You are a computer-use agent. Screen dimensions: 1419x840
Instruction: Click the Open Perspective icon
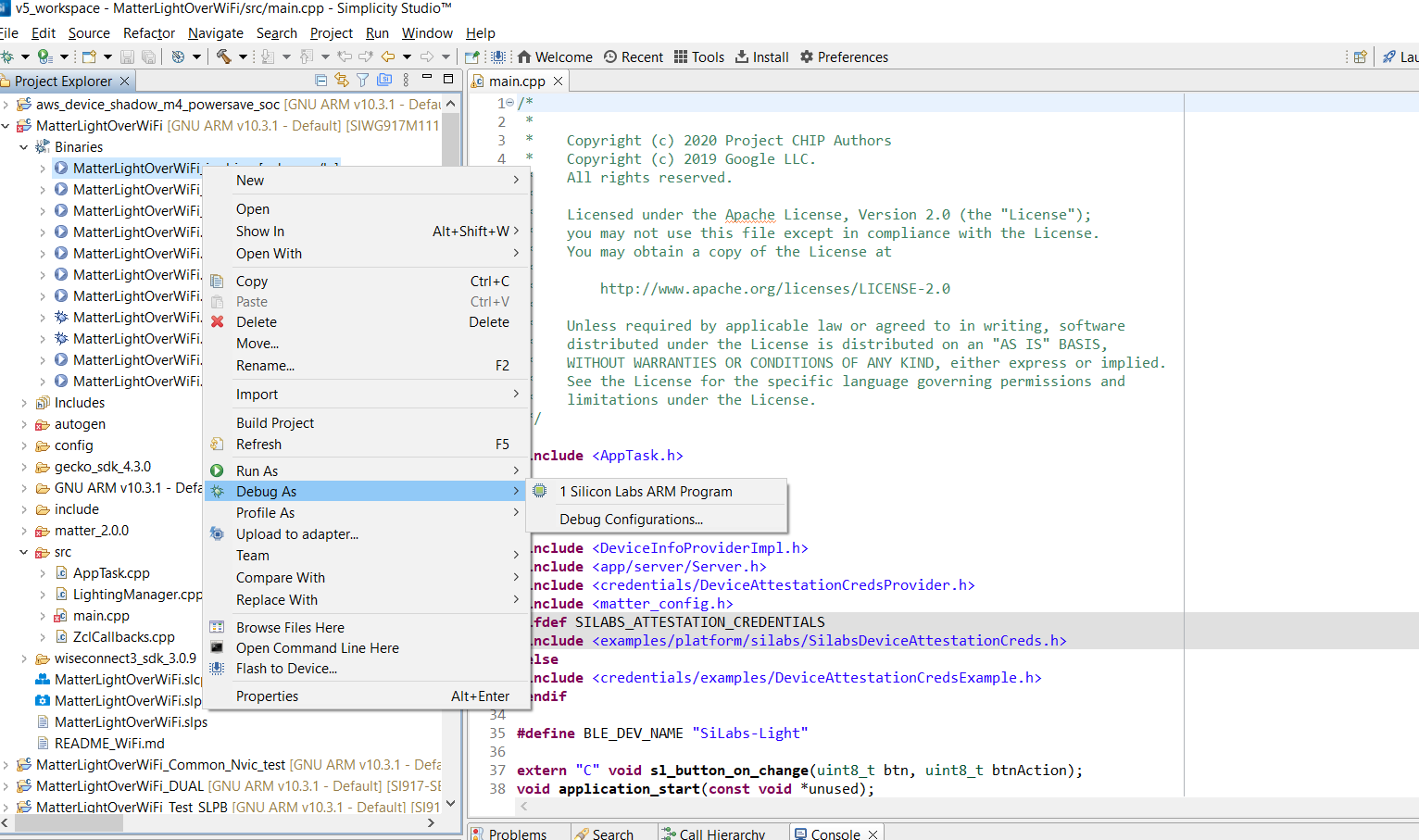pyautogui.click(x=1360, y=56)
